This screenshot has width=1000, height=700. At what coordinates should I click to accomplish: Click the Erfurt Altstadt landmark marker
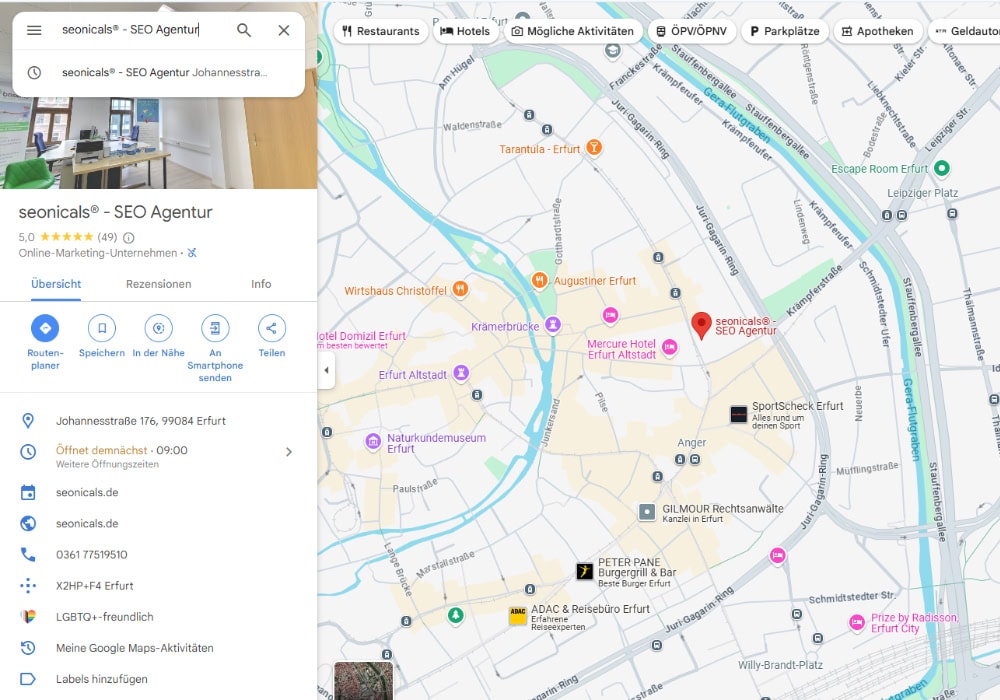(460, 373)
